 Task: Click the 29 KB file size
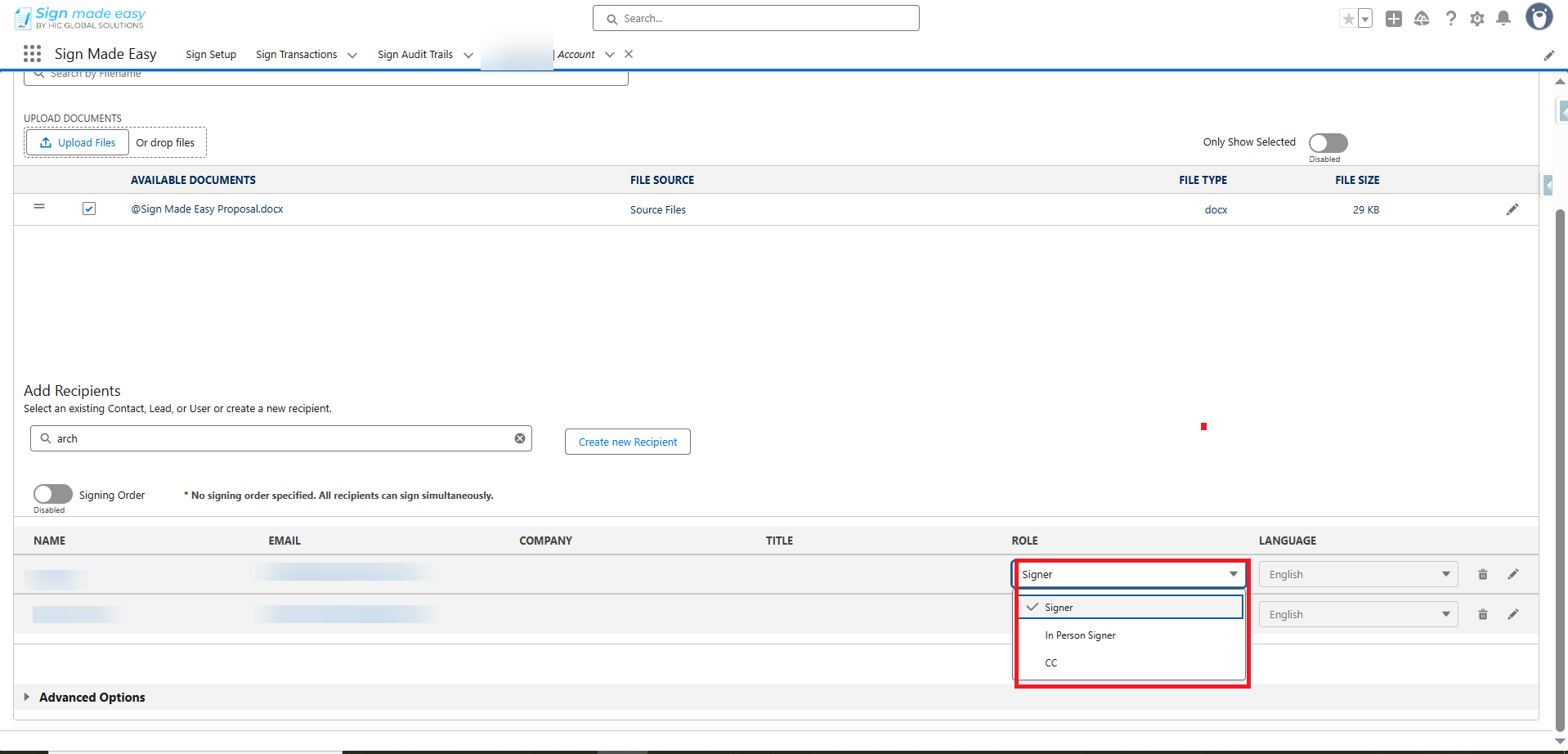(x=1366, y=210)
